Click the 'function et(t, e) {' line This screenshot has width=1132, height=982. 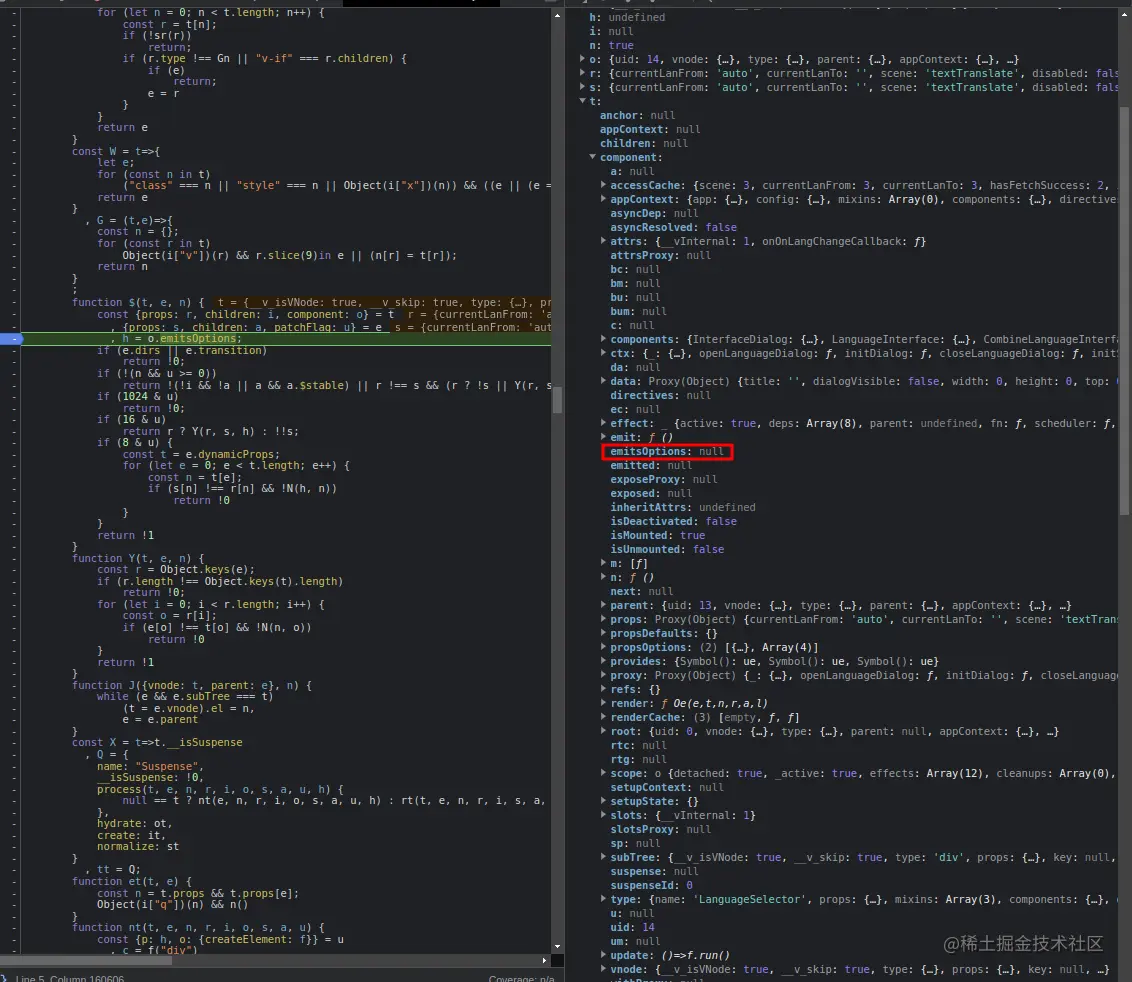(x=131, y=881)
